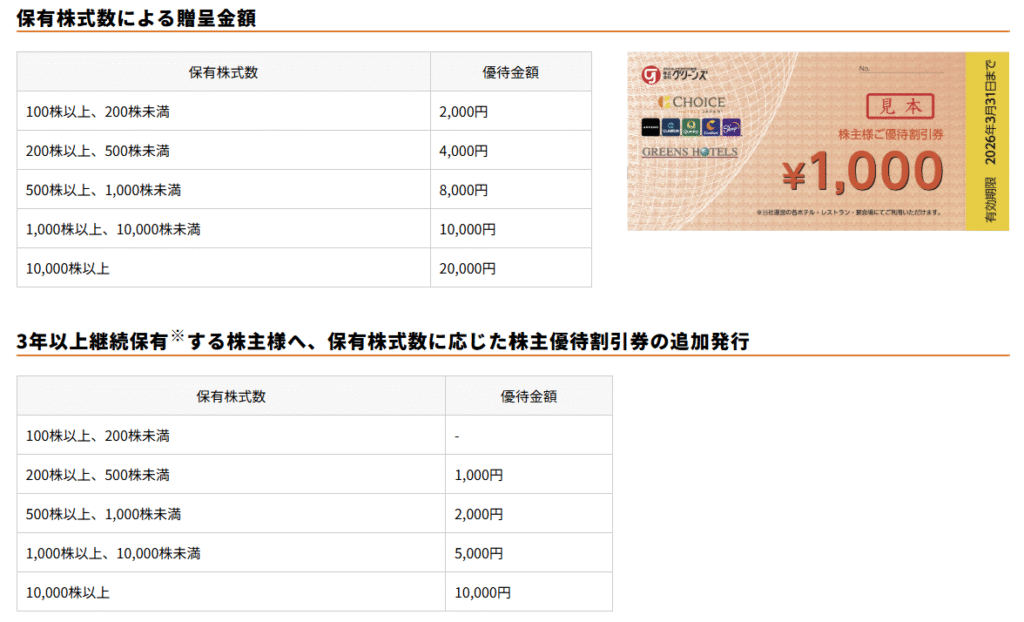Select the 8,000円 cell in first table
This screenshot has height=622, width=1024.
click(x=463, y=190)
